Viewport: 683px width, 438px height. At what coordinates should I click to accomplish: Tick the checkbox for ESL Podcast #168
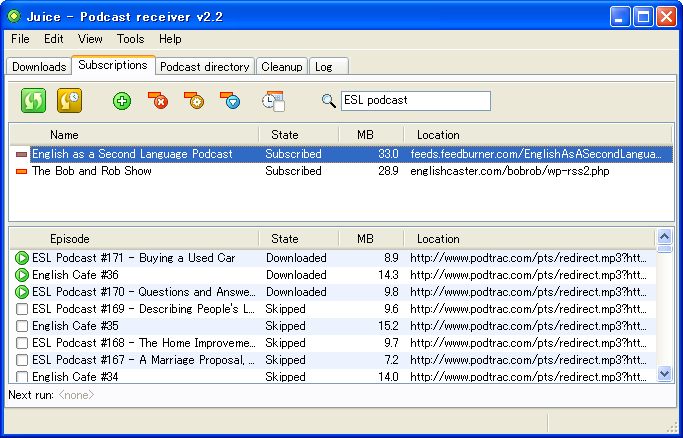point(22,343)
